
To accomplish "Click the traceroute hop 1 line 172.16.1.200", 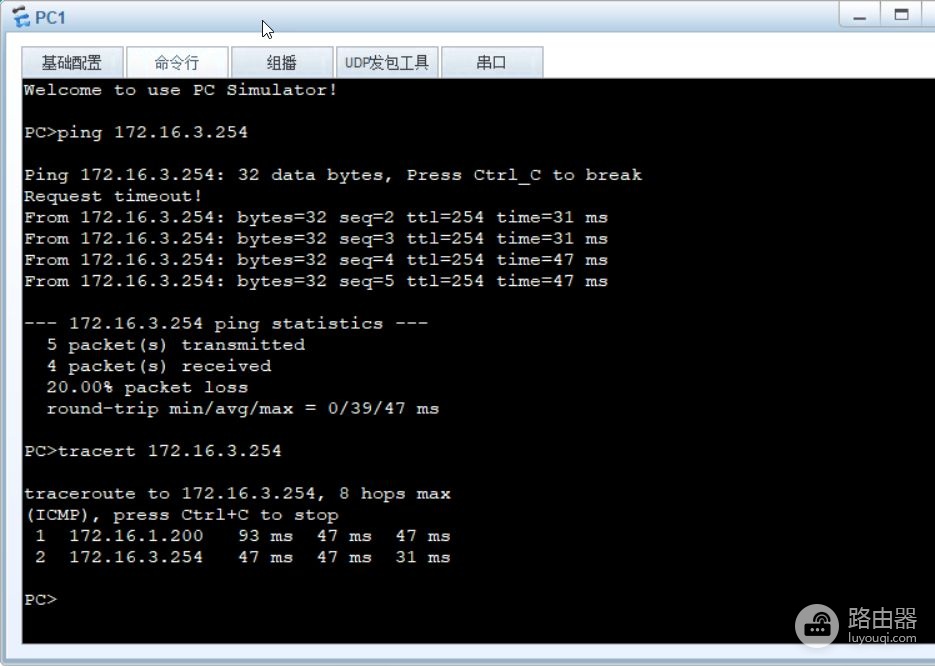I will point(242,536).
